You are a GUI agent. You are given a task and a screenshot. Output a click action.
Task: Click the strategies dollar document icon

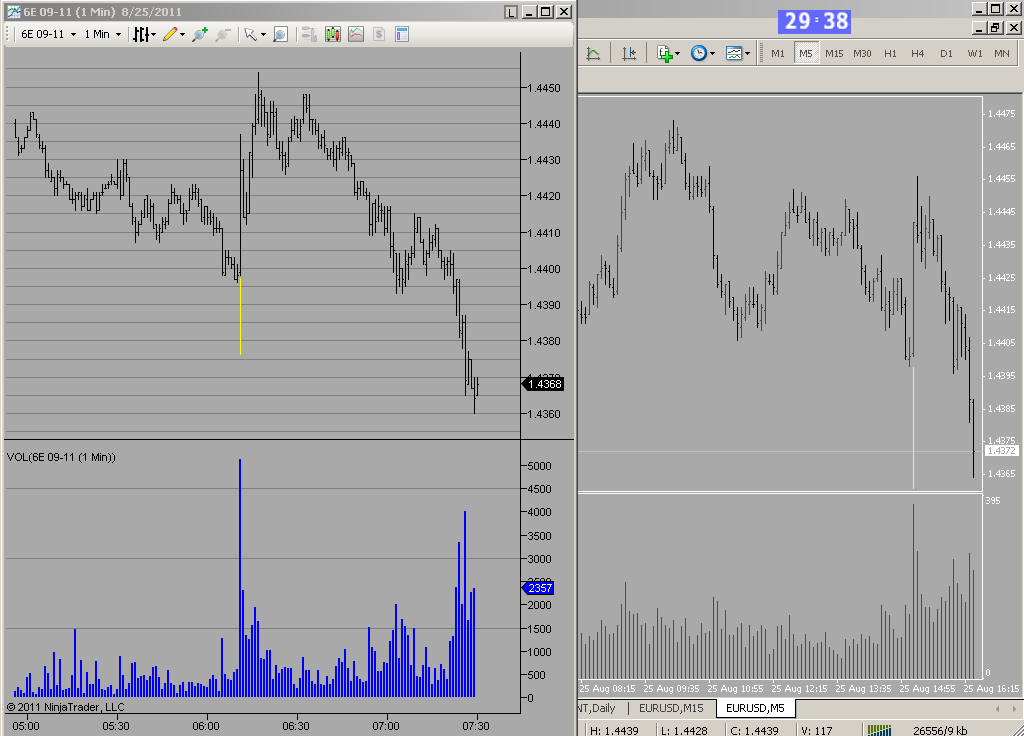point(379,35)
